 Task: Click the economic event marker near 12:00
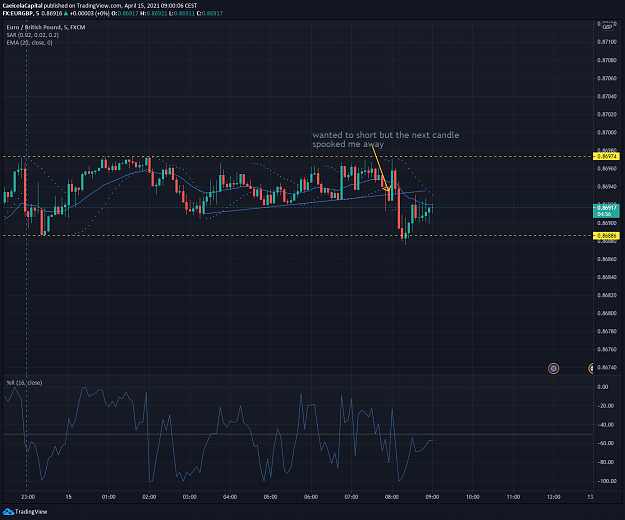pos(553,369)
